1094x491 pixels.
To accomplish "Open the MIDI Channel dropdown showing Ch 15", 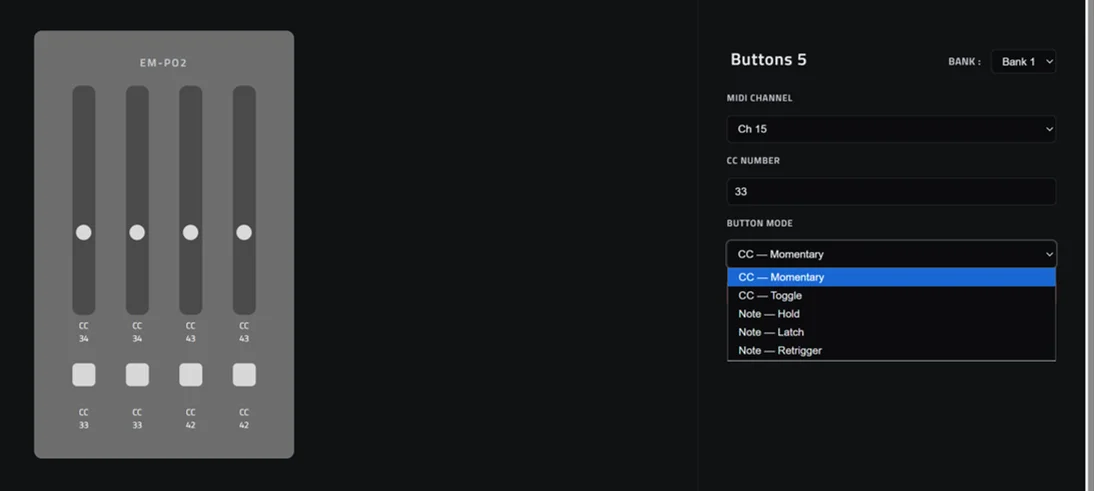I will coord(891,129).
